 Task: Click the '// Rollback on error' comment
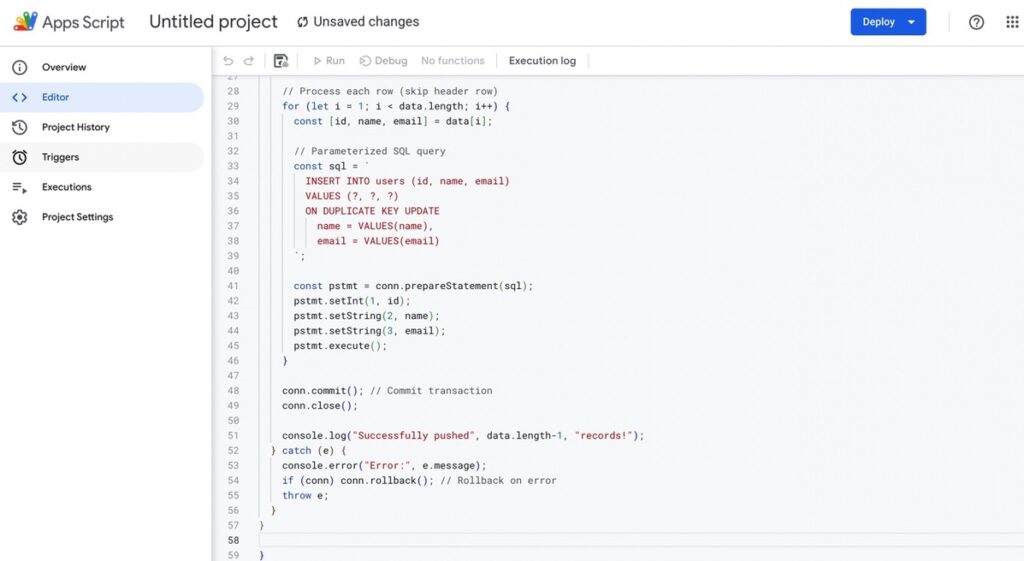(498, 481)
